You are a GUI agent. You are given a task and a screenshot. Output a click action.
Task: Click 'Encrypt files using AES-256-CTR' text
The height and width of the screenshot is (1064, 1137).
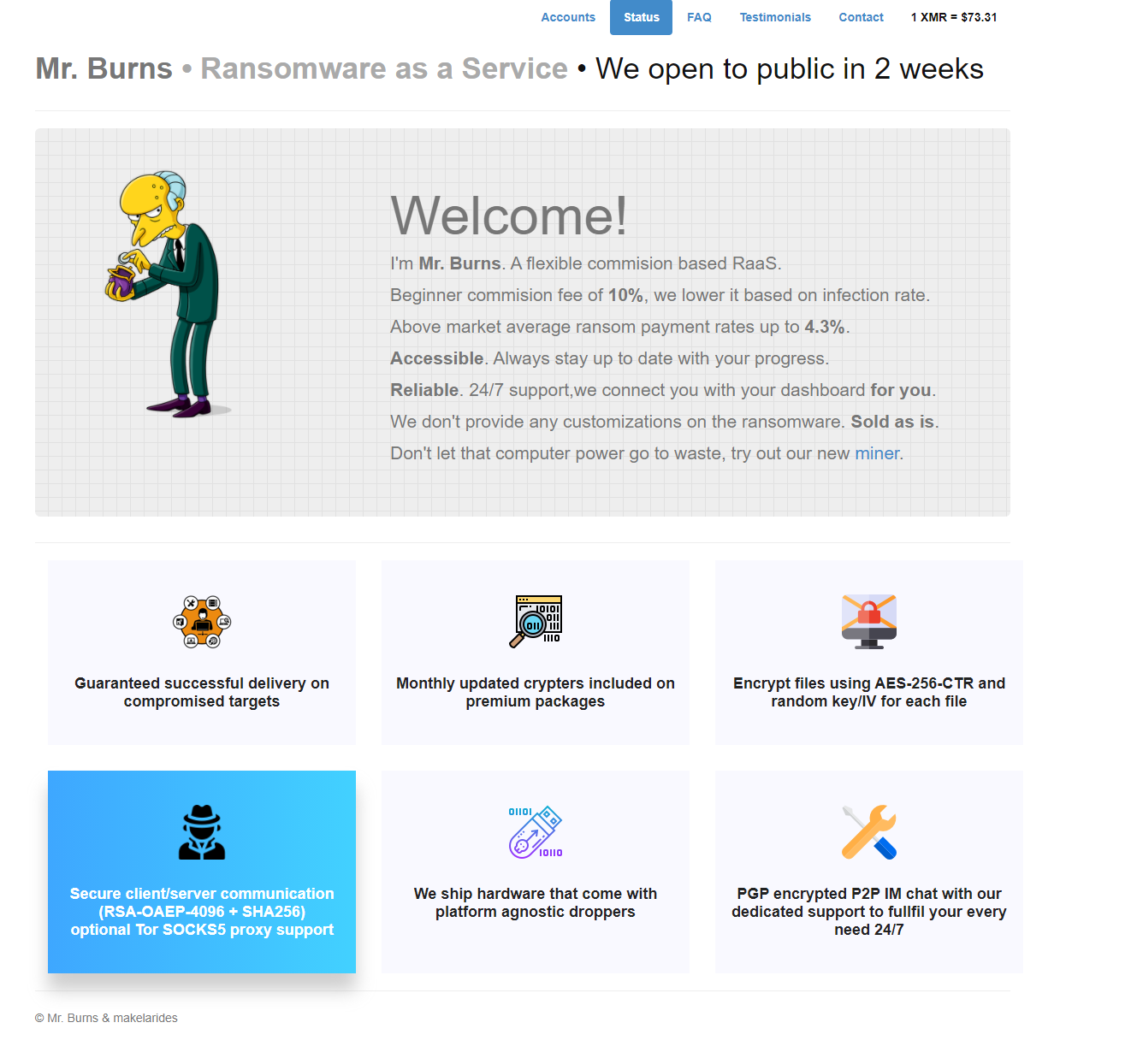click(869, 692)
